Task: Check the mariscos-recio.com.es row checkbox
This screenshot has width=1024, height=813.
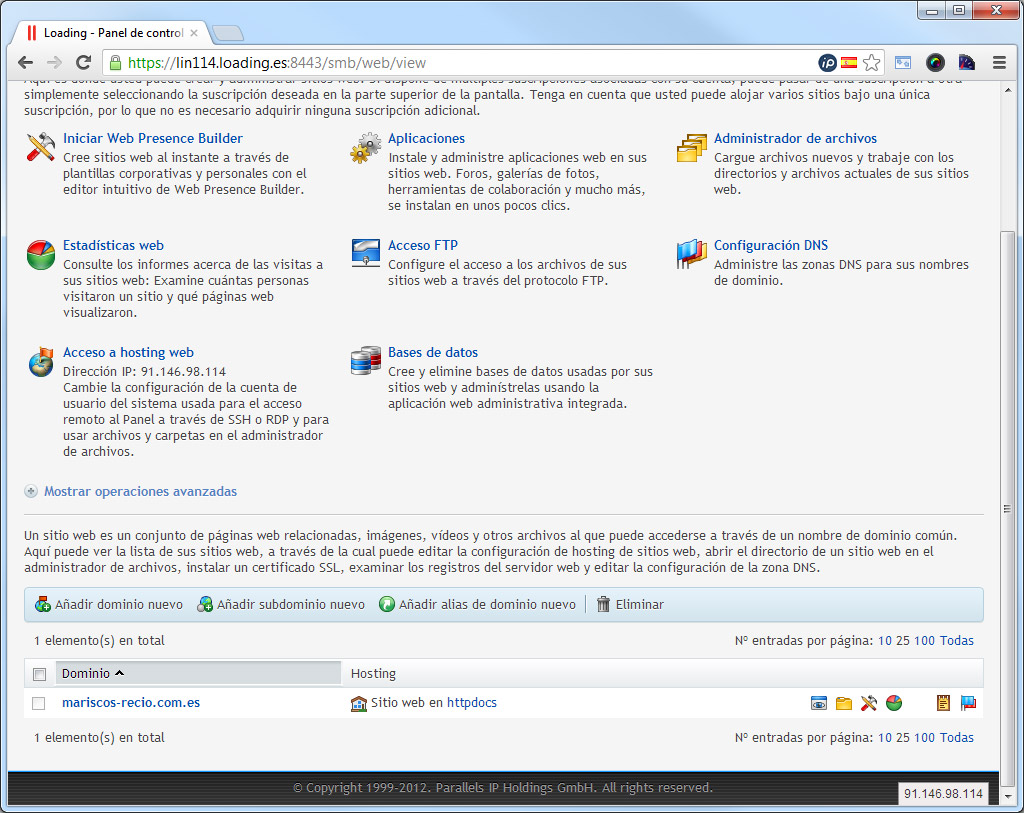Action: click(39, 703)
